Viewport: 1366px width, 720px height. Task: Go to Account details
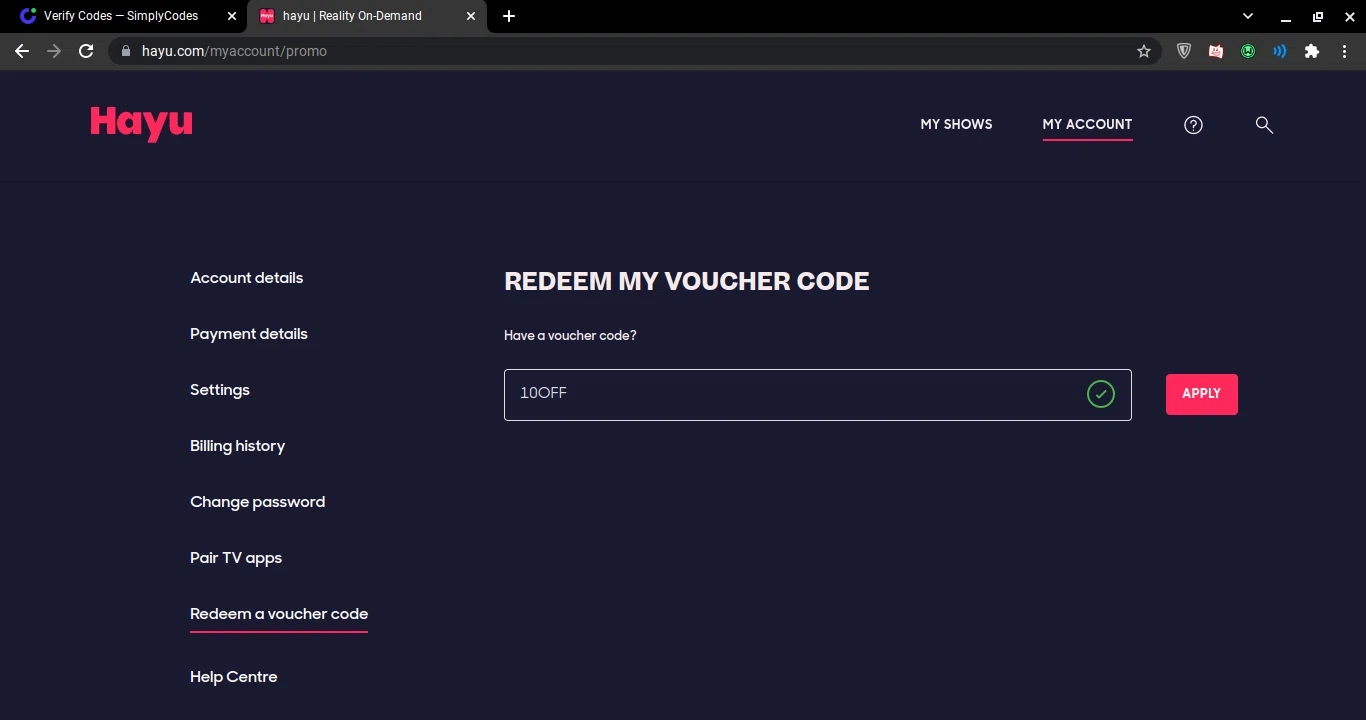click(x=246, y=278)
